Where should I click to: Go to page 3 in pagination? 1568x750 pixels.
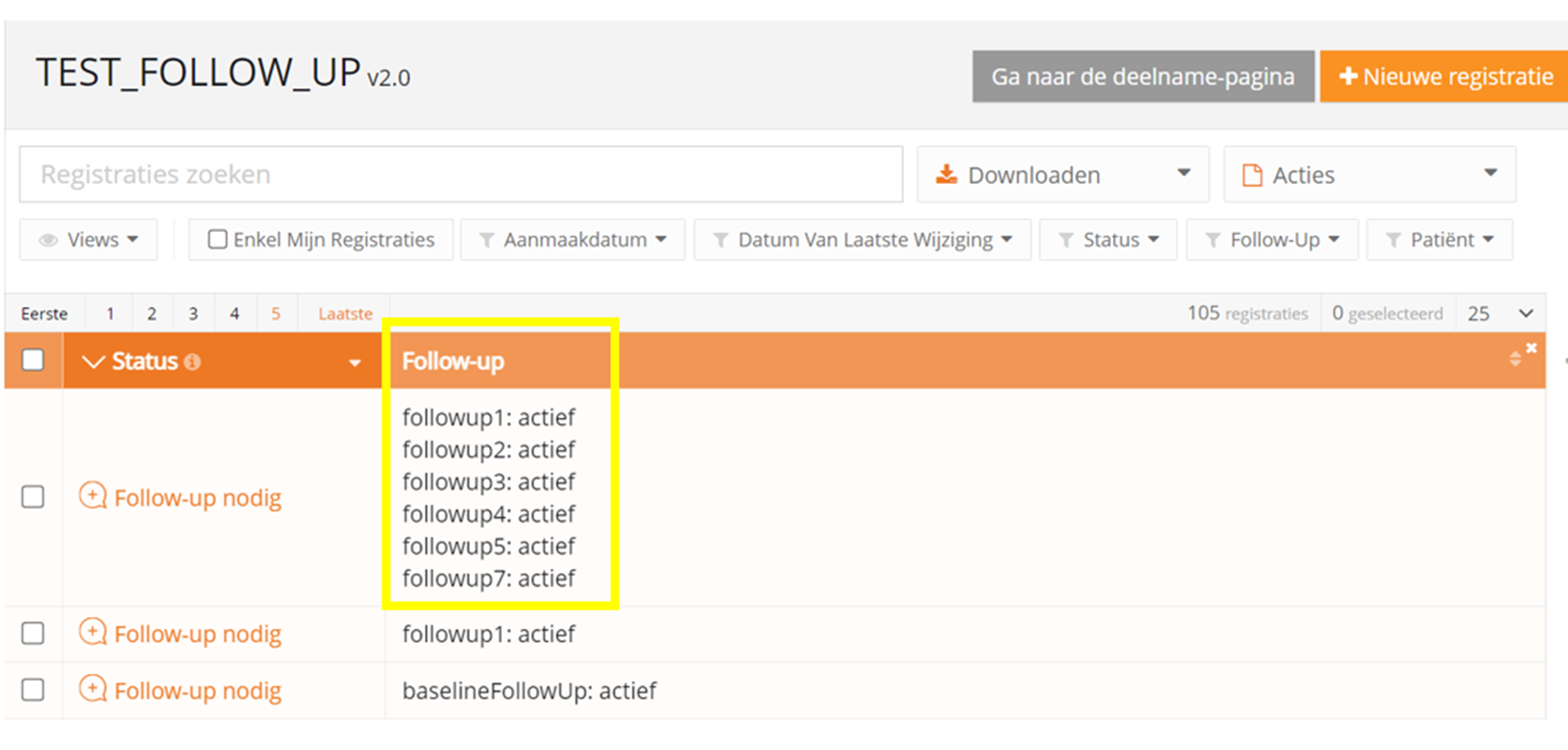coord(193,314)
